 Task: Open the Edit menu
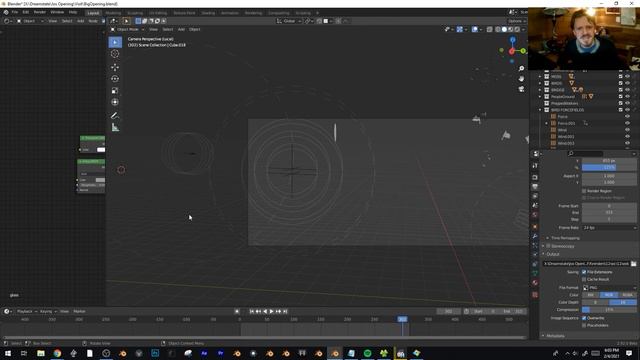[26, 12]
